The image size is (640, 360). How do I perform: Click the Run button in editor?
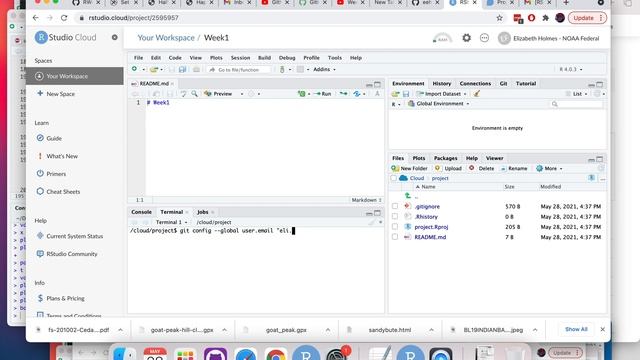click(322, 94)
